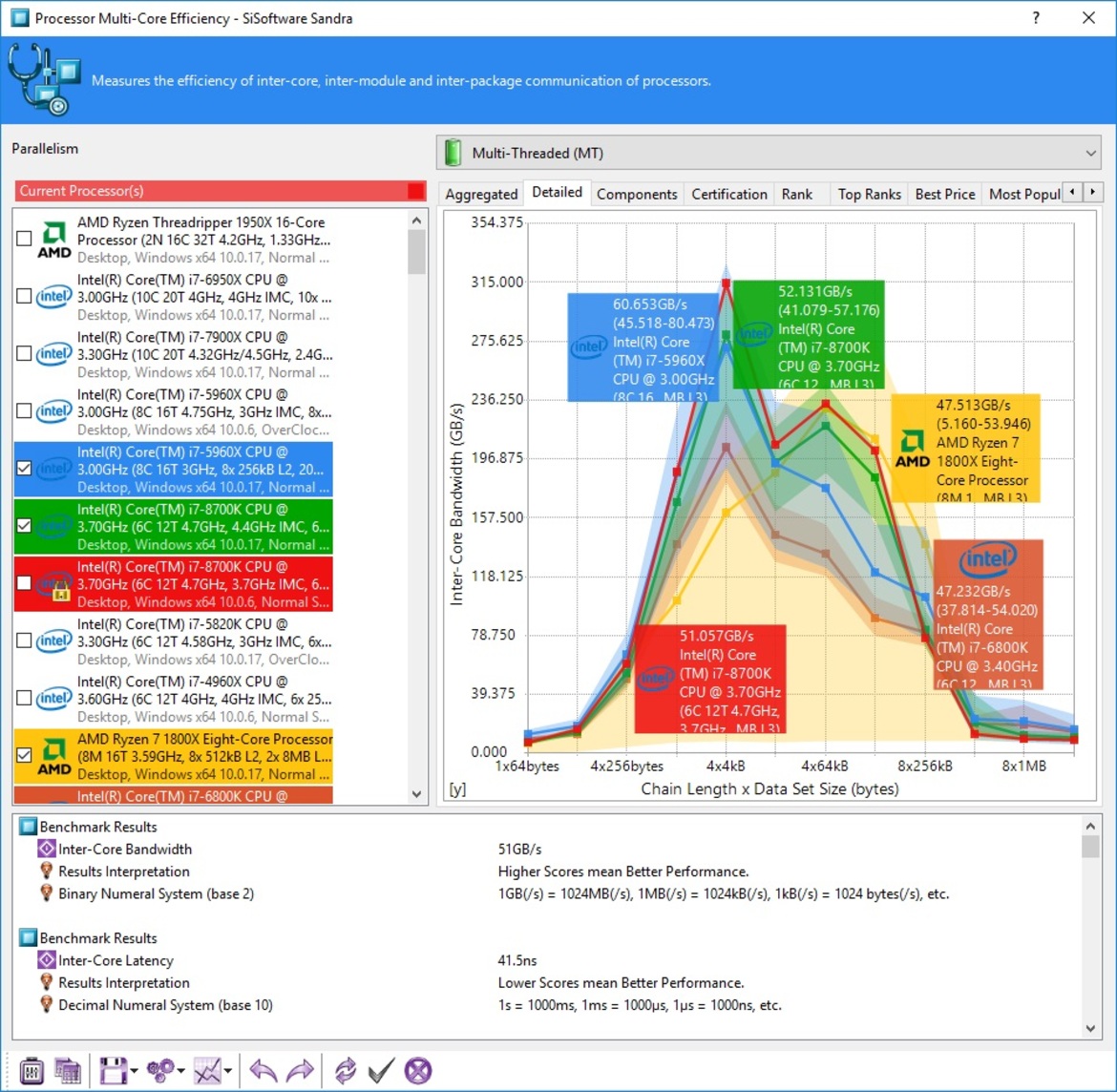The width and height of the screenshot is (1117, 1092).
Task: Check the i7-5960X 4.75GHz overclocked checkbox
Action: 24,411
